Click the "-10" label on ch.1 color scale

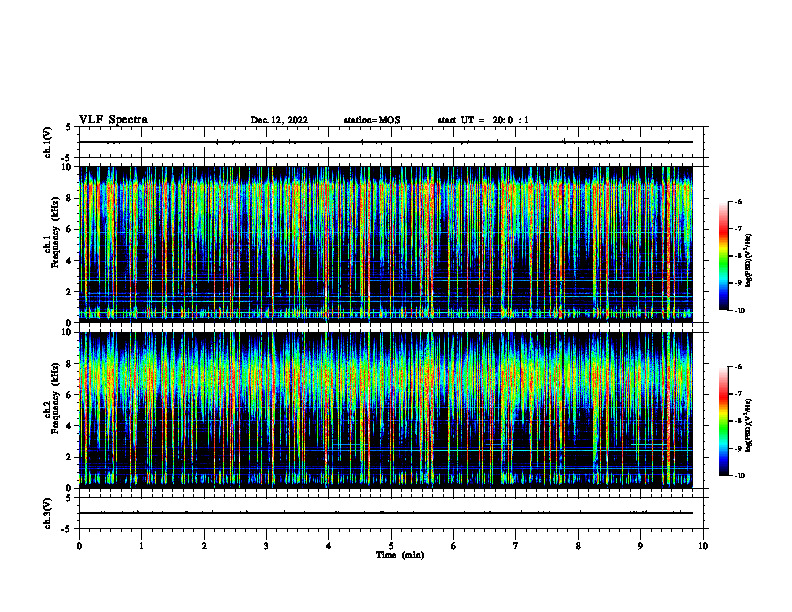tap(739, 311)
